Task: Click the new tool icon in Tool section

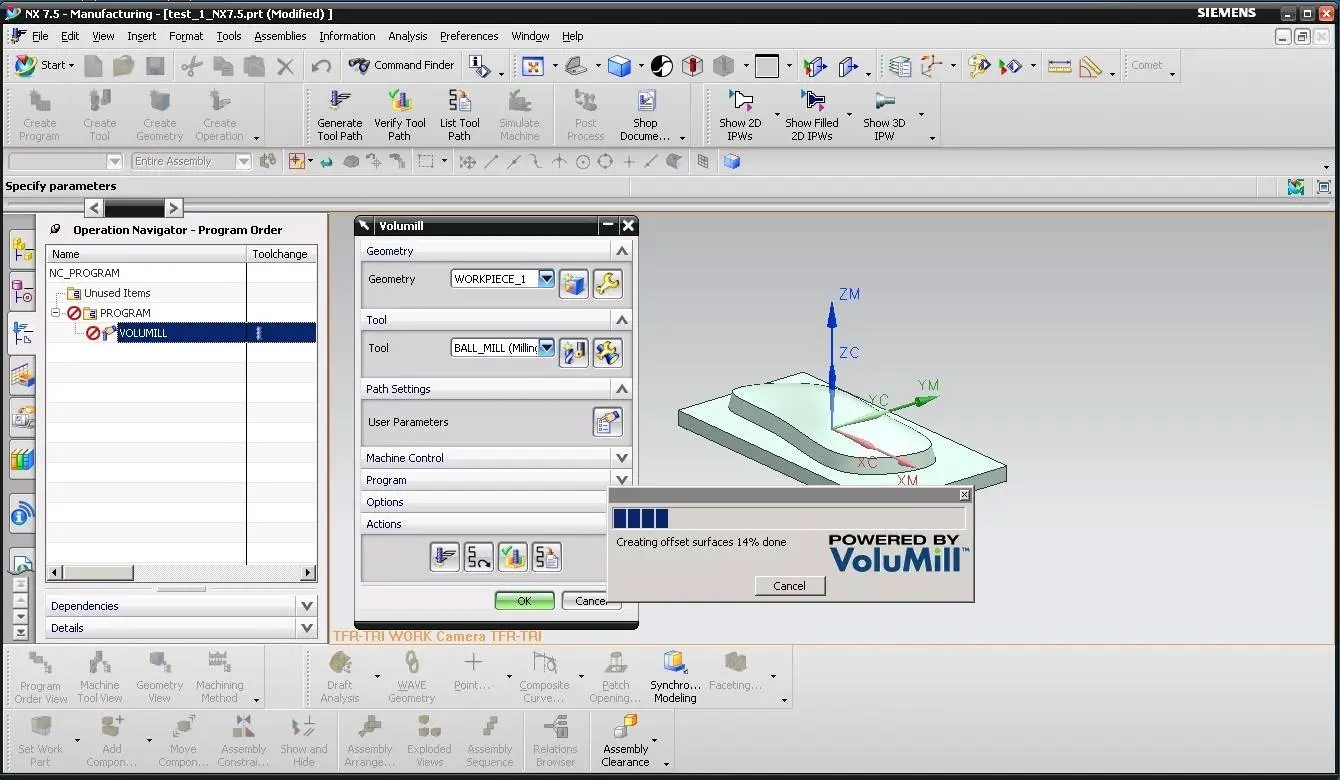Action: pos(573,352)
